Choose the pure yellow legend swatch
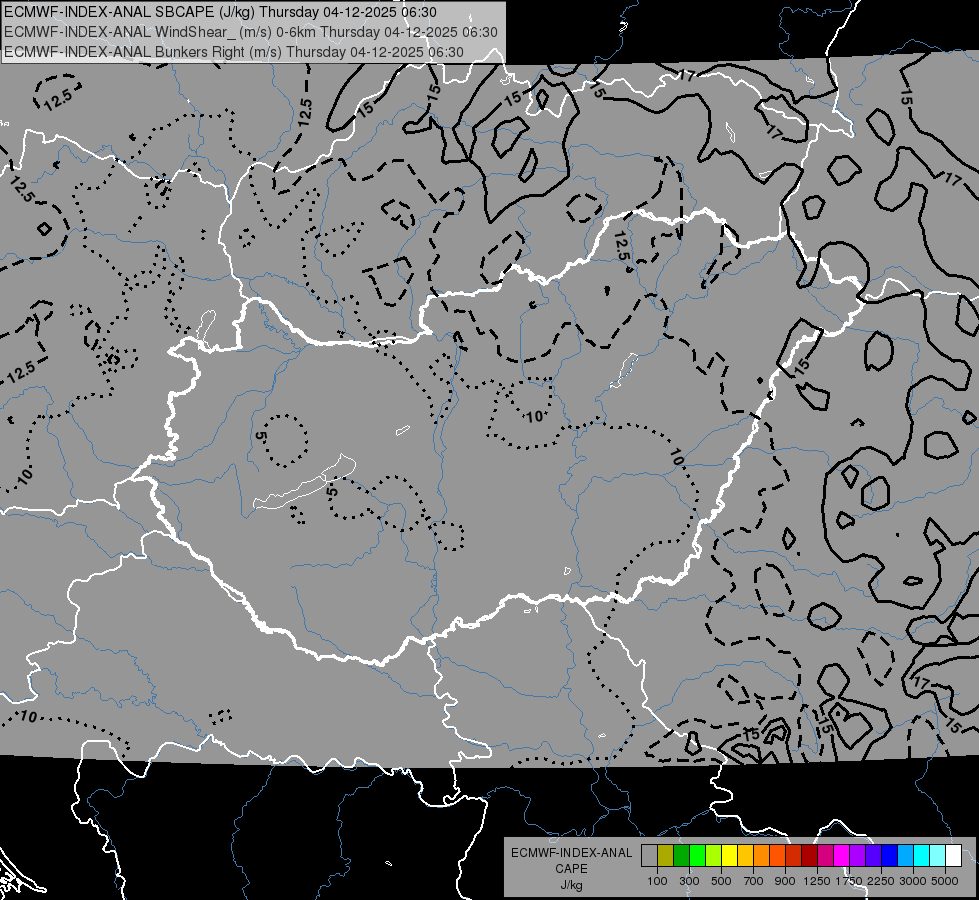The height and width of the screenshot is (900, 979). pyautogui.click(x=729, y=855)
